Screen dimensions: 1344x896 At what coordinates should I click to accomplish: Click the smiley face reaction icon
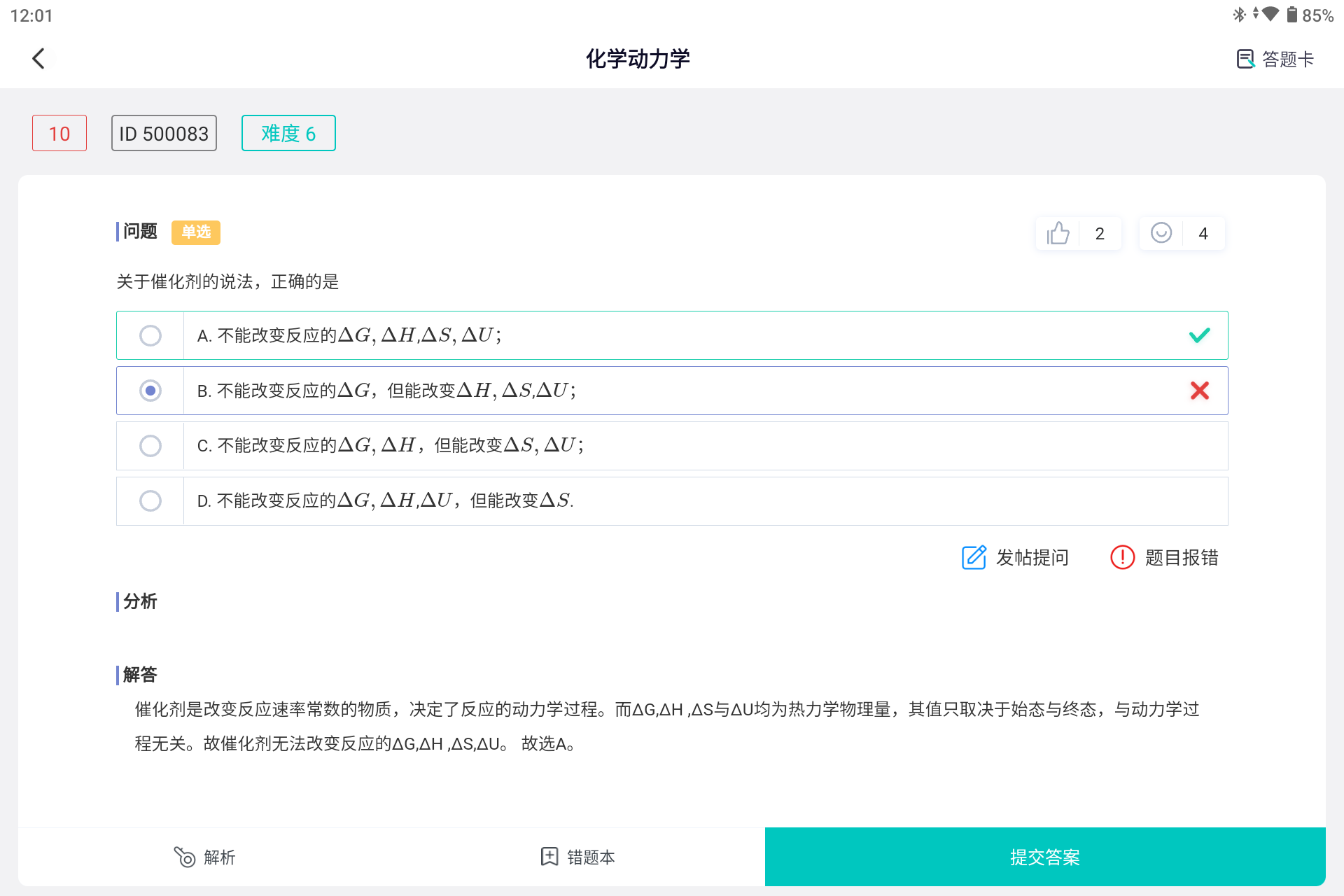click(1161, 233)
